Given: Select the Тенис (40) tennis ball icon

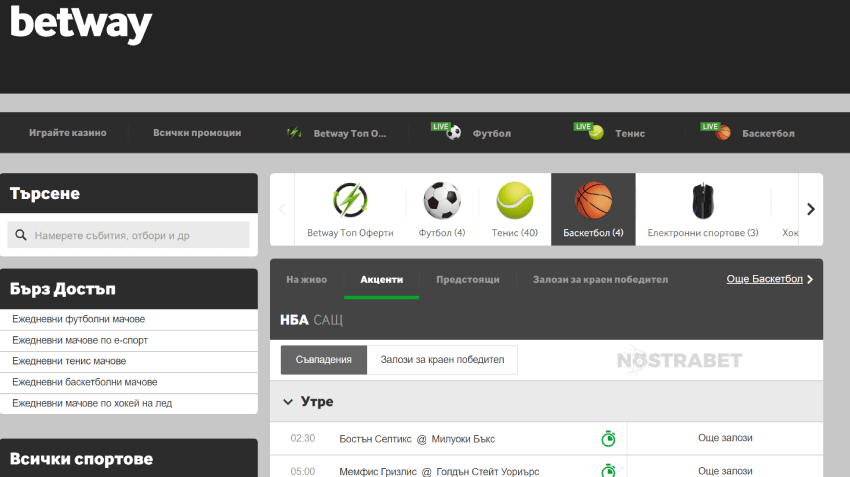Looking at the screenshot, I should 514,200.
